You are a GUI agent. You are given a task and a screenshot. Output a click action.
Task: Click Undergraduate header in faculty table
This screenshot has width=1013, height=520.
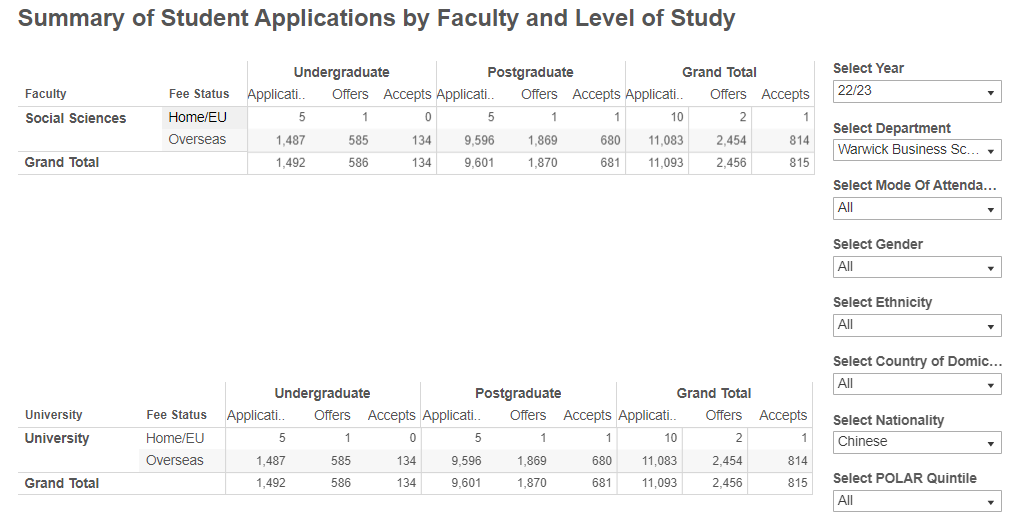tap(341, 72)
